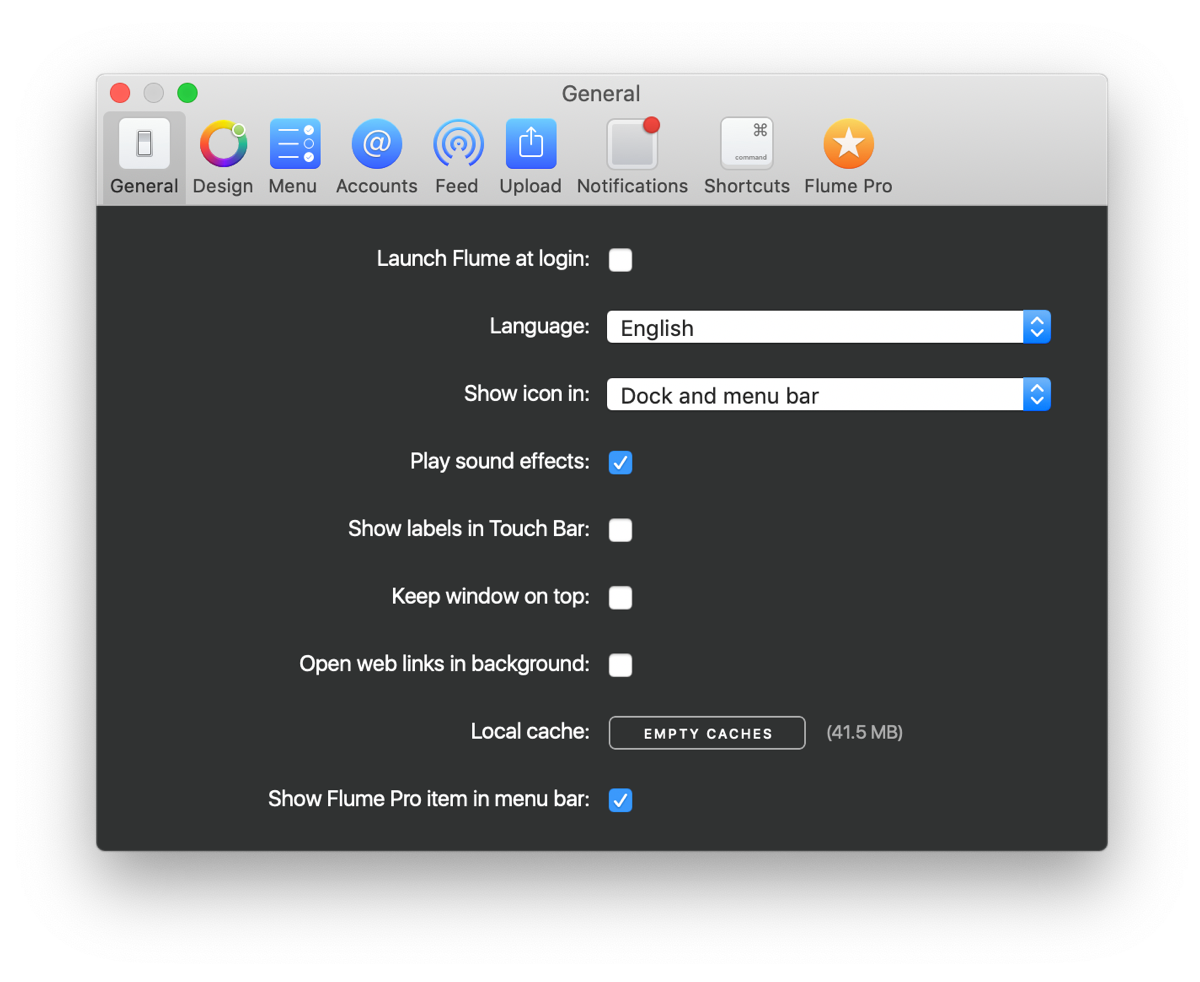
Task: Enable Launch Flume at login checkbox
Action: click(x=620, y=260)
